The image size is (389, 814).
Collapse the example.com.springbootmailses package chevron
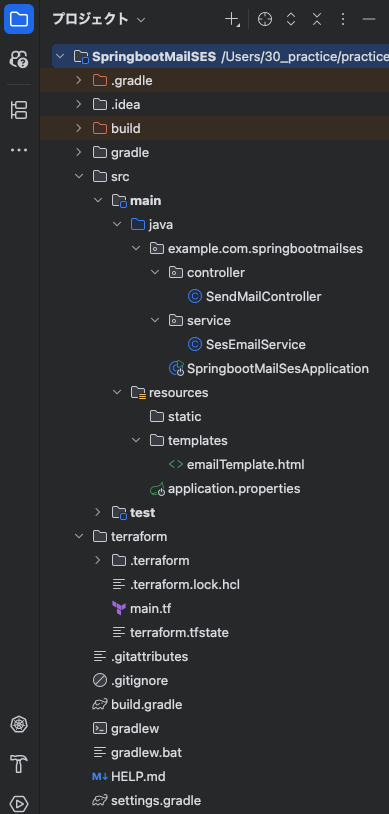coord(136,249)
